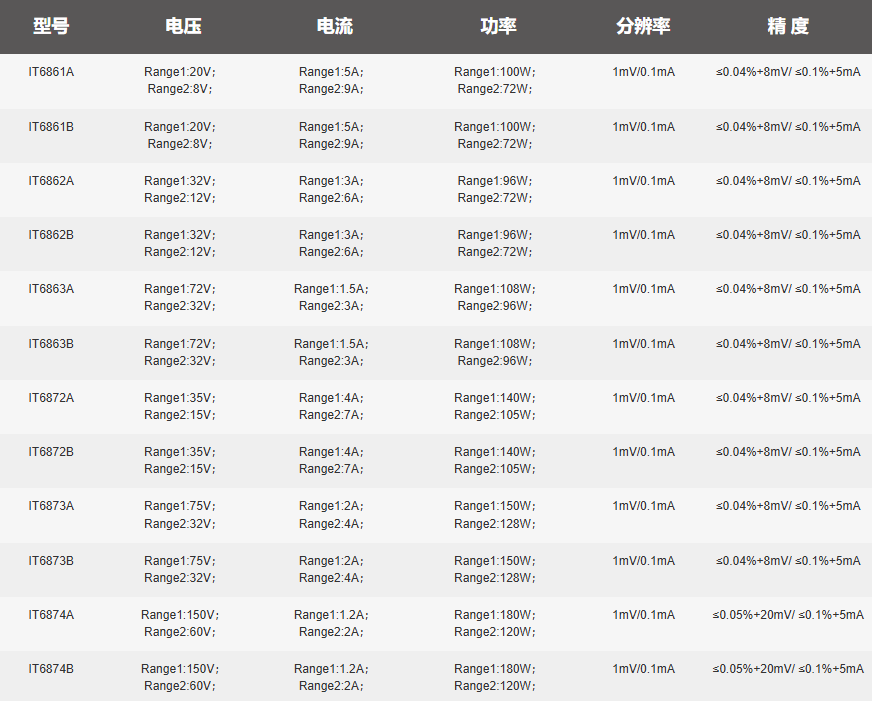This screenshot has height=701, width=872.
Task: Click the Range1:100W power cell for IT6861A
Action: coord(495,72)
